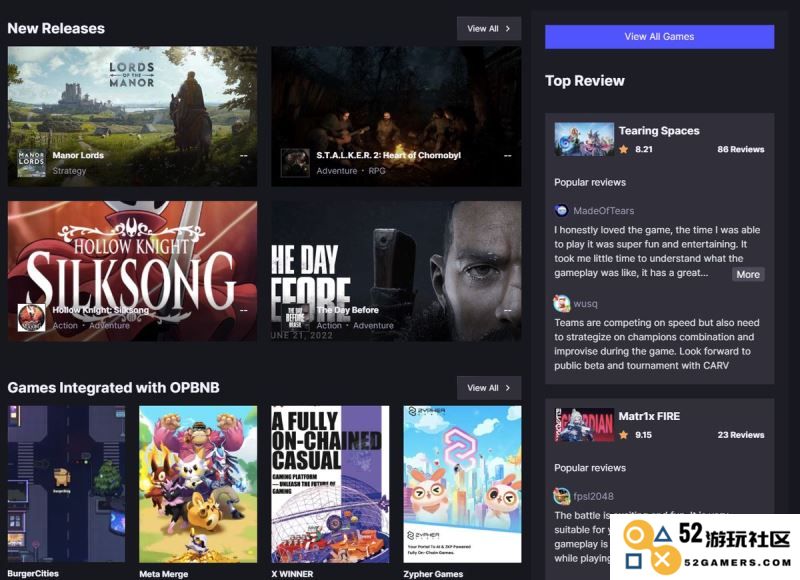Viewport: 800px width, 580px height.
Task: Click the "9.15" rating for Matr1x FIRE
Action: [643, 435]
